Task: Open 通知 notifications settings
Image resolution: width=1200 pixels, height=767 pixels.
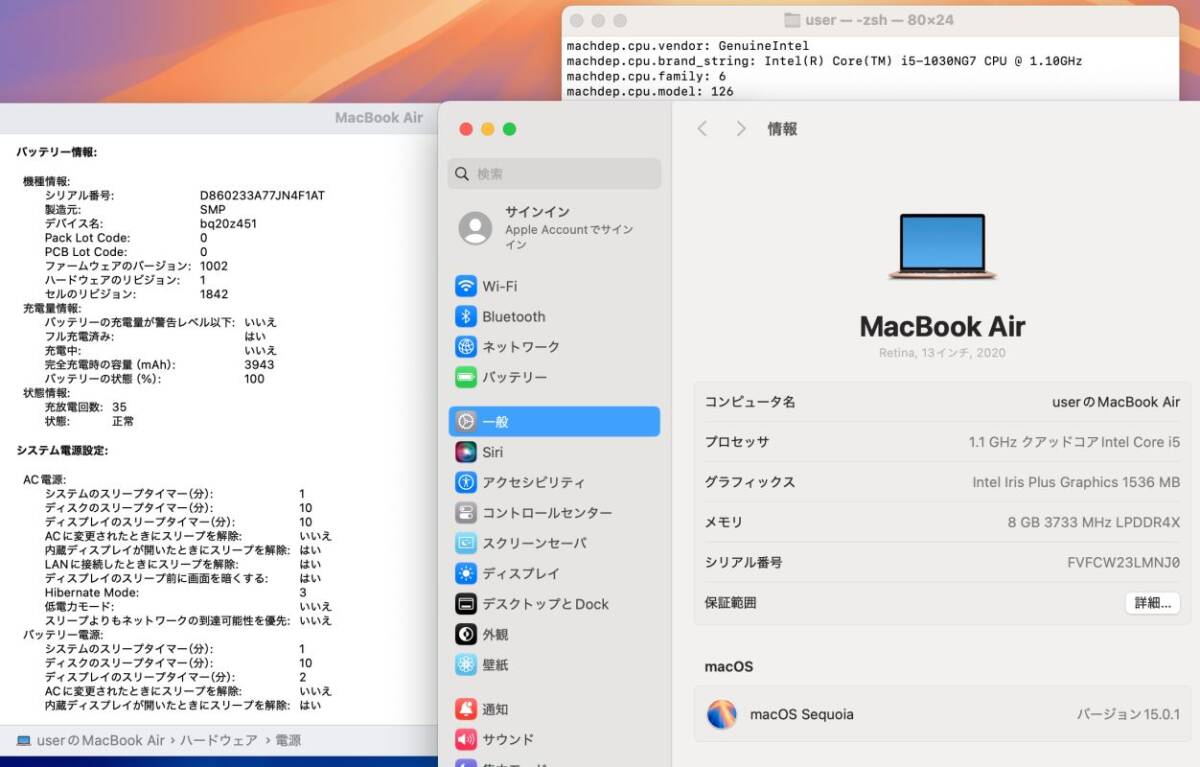Action: tap(495, 709)
